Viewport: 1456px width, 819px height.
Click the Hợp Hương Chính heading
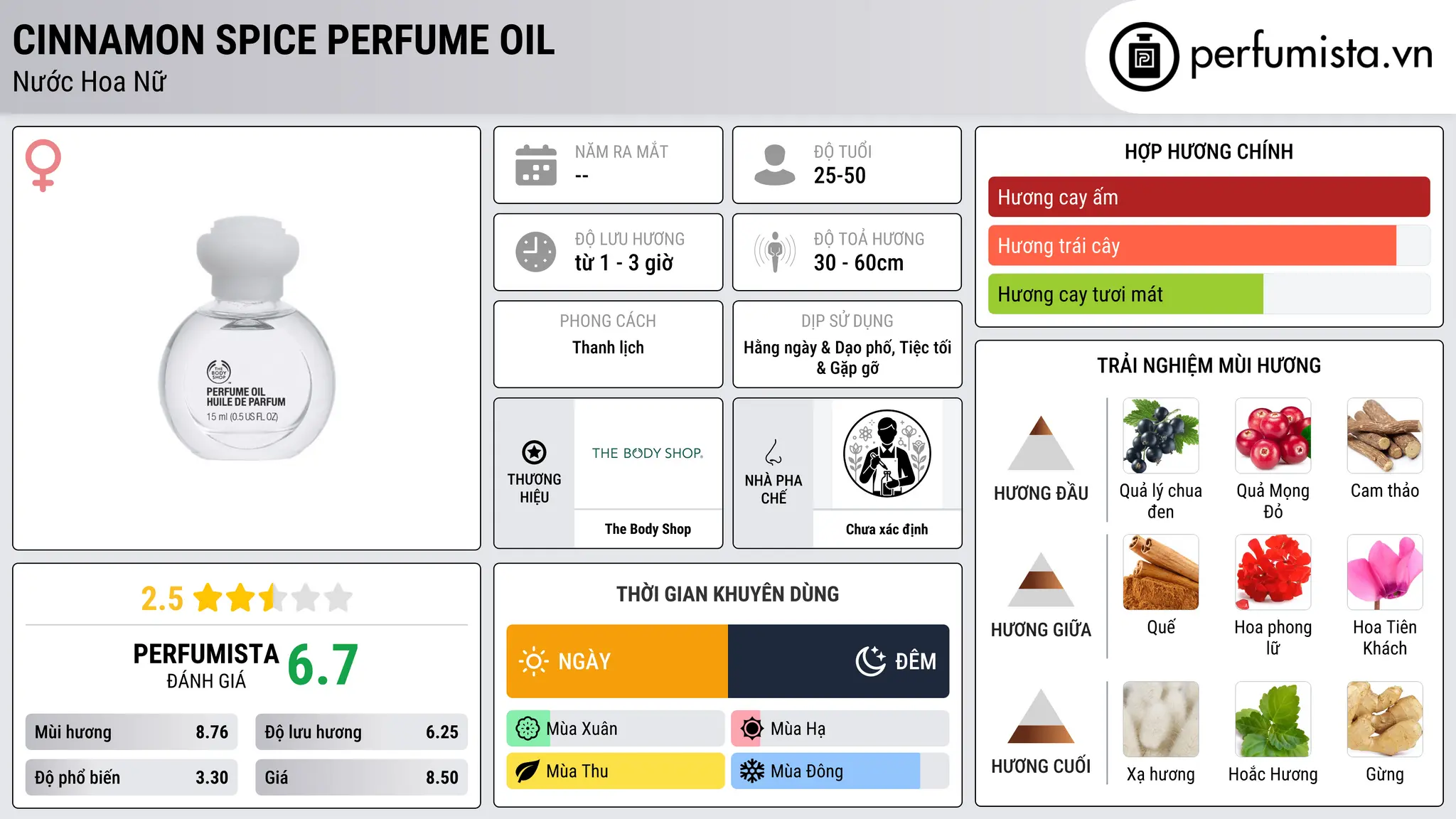click(x=1209, y=151)
